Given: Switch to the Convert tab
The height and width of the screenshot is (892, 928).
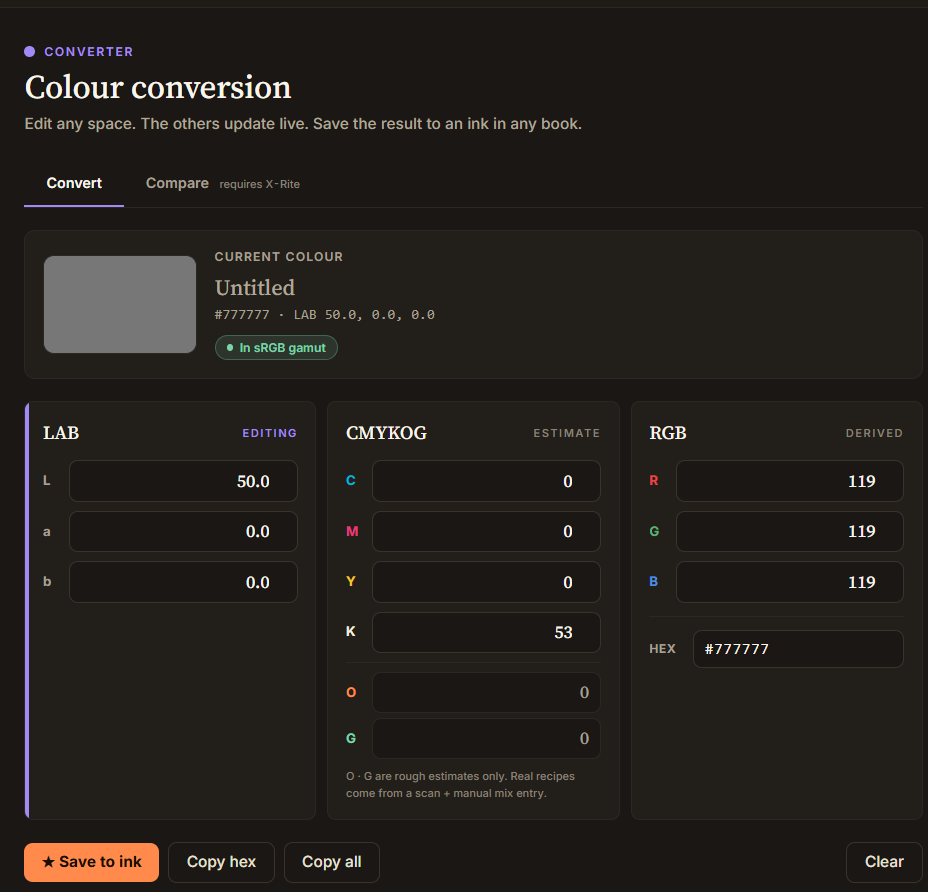Looking at the screenshot, I should [x=74, y=183].
